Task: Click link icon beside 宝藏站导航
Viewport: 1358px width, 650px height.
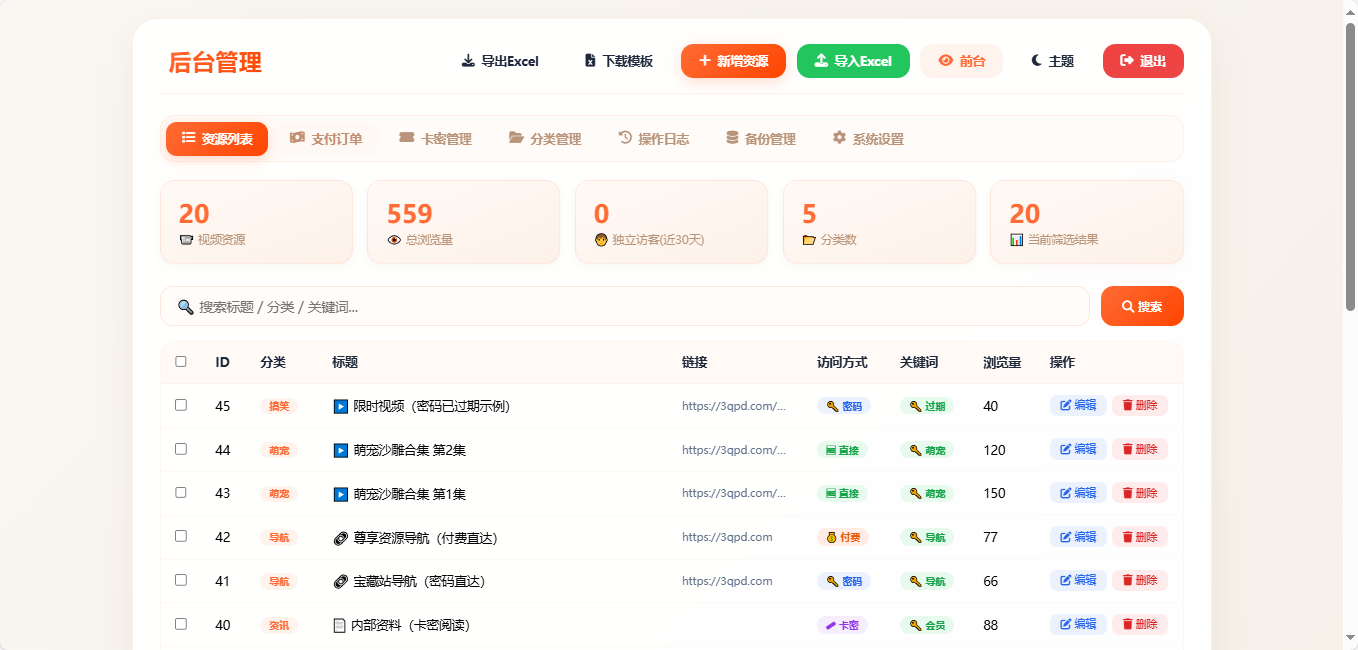Action: [x=341, y=582]
